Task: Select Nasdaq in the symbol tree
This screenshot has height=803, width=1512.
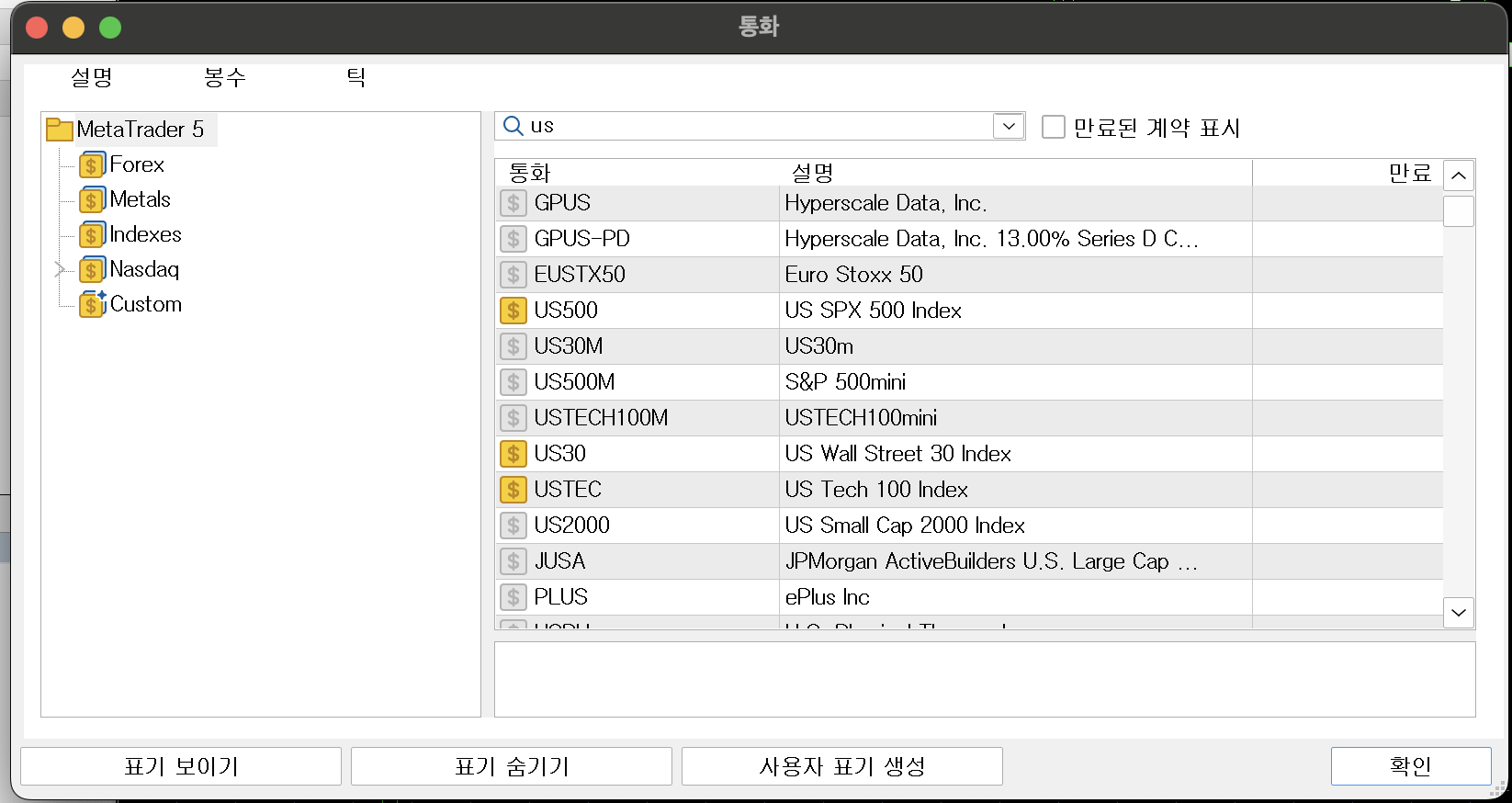Action: [144, 269]
